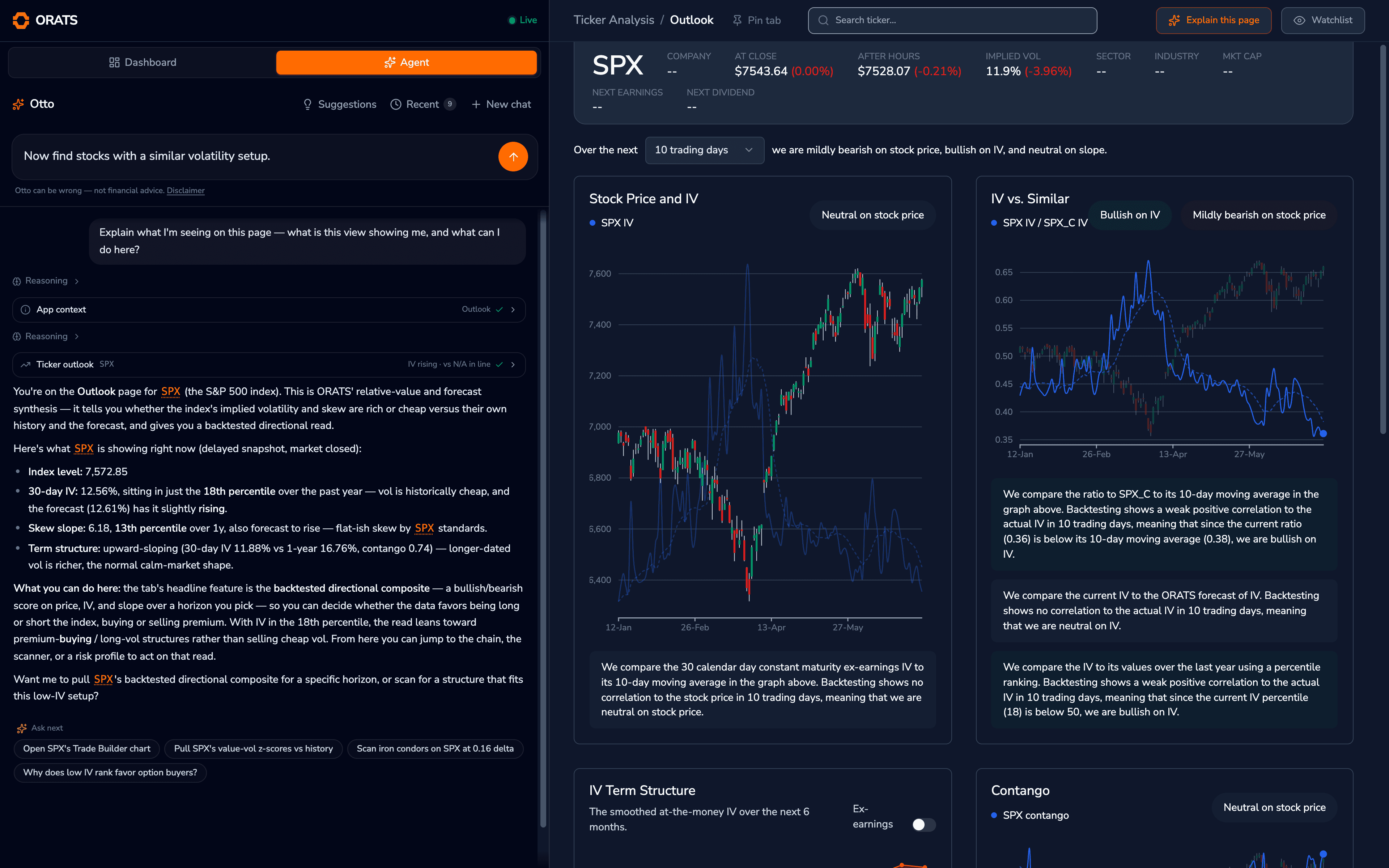Screen dimensions: 1389x868
Task: Click the IMPLIED VOL 11.9% value
Action: pyautogui.click(x=1003, y=71)
